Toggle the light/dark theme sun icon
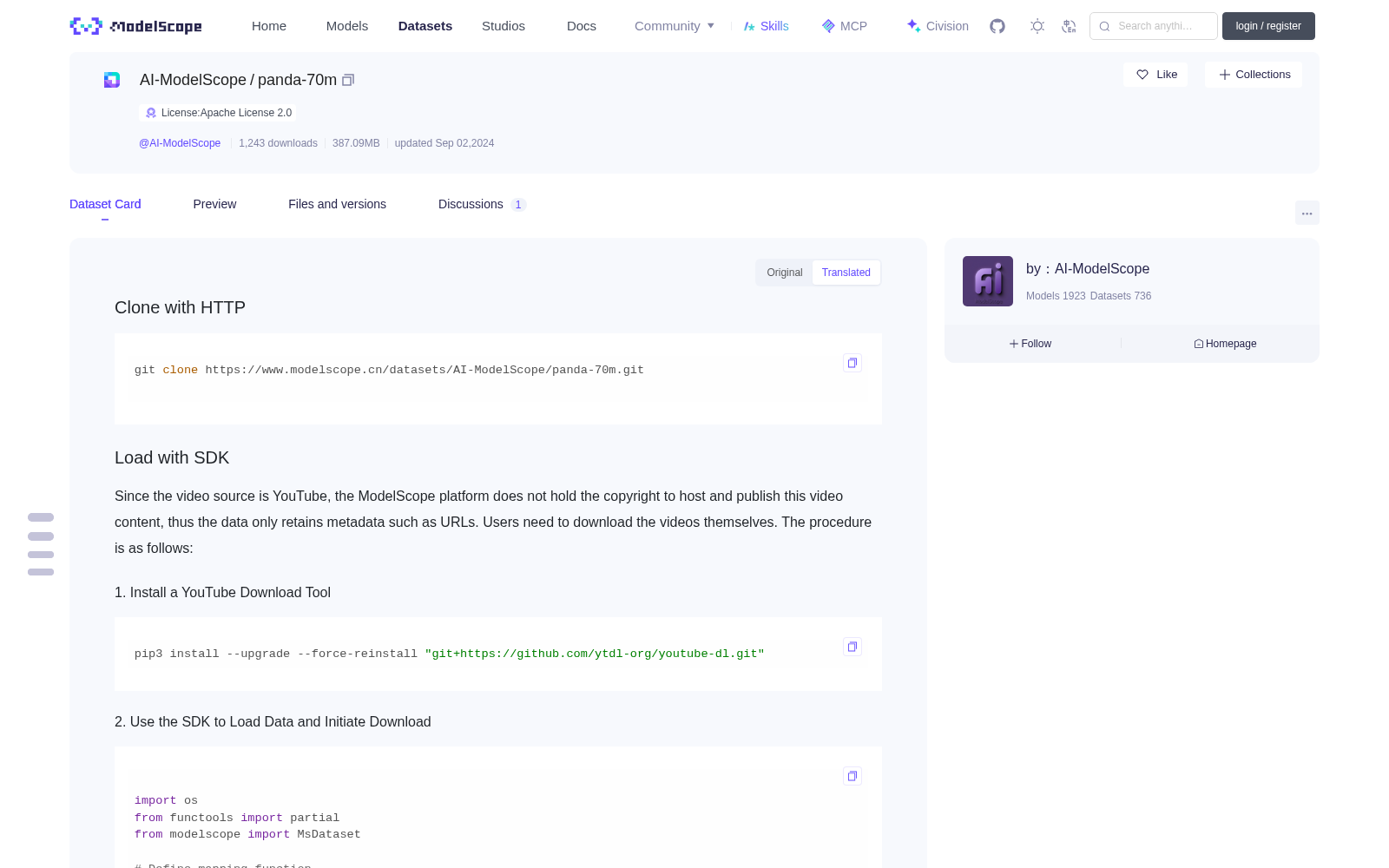 [1037, 26]
